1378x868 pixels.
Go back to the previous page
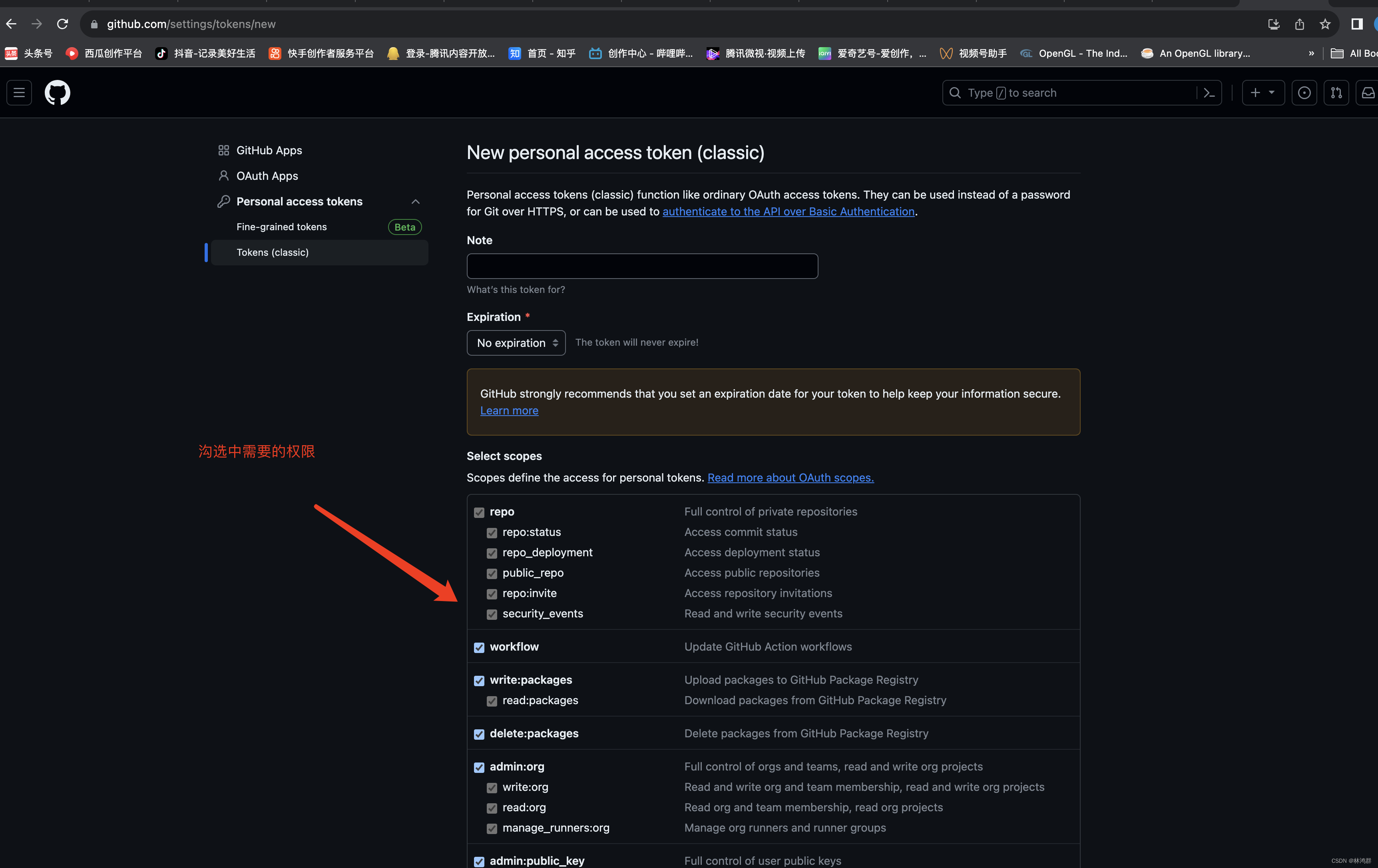(11, 24)
